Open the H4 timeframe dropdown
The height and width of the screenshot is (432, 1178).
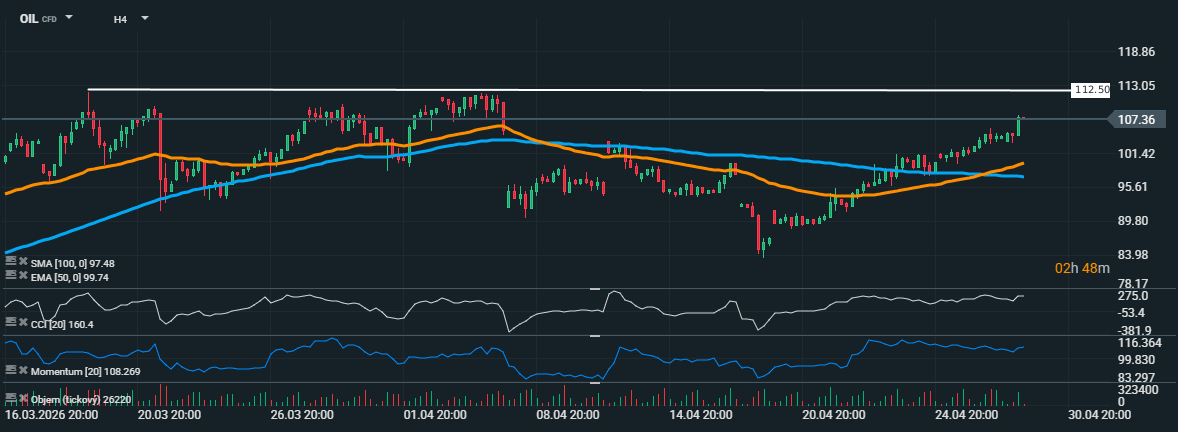tap(145, 18)
